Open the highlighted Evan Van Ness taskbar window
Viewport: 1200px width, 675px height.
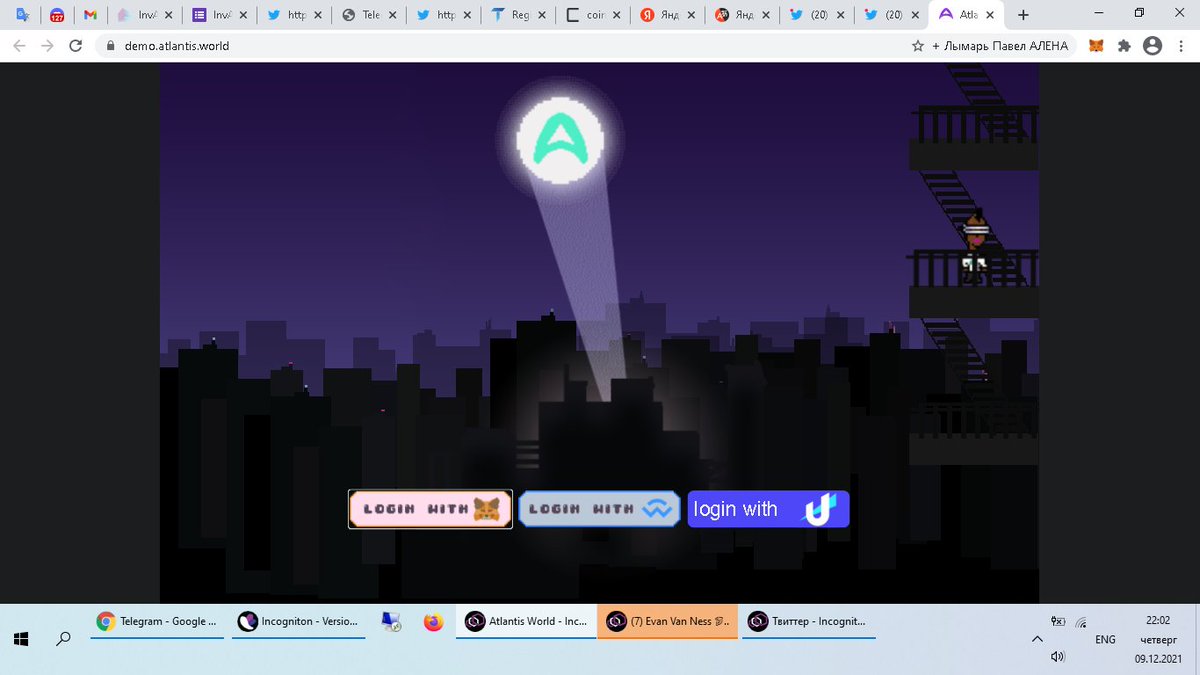(x=668, y=621)
